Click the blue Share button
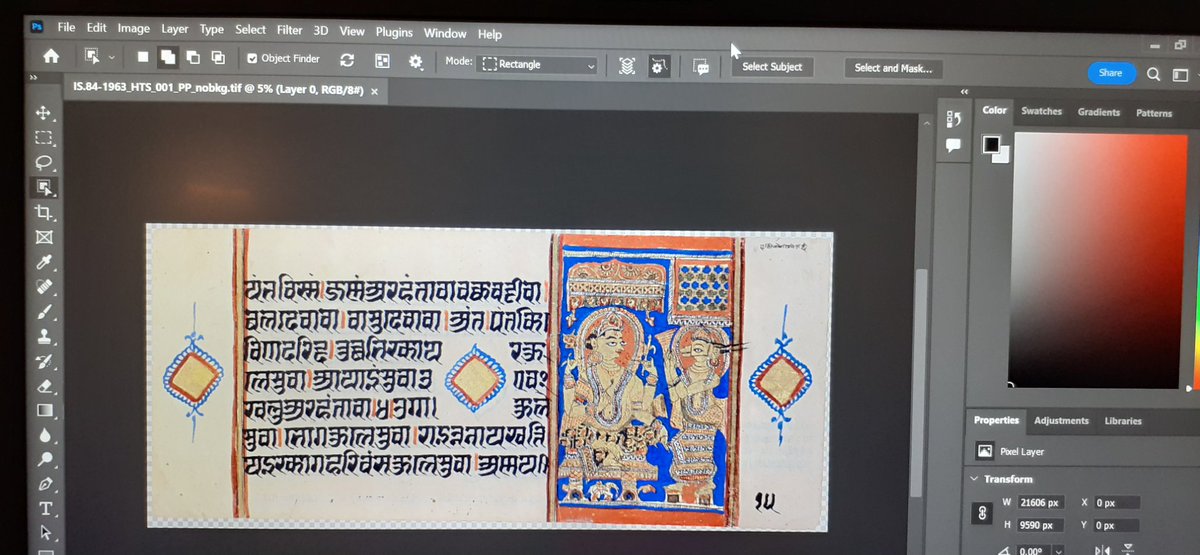Viewport: 1200px width, 555px height. point(1111,73)
